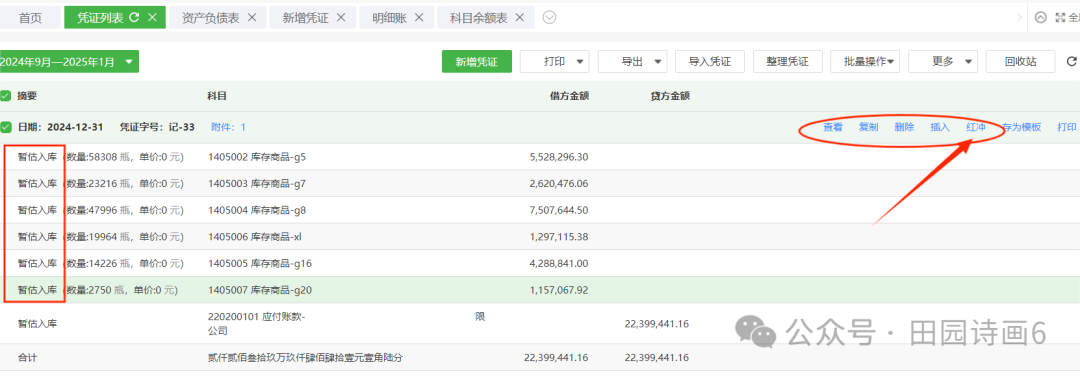Click the 红冲 link on voucher 记-33
This screenshot has height=376, width=1080.
(975, 127)
